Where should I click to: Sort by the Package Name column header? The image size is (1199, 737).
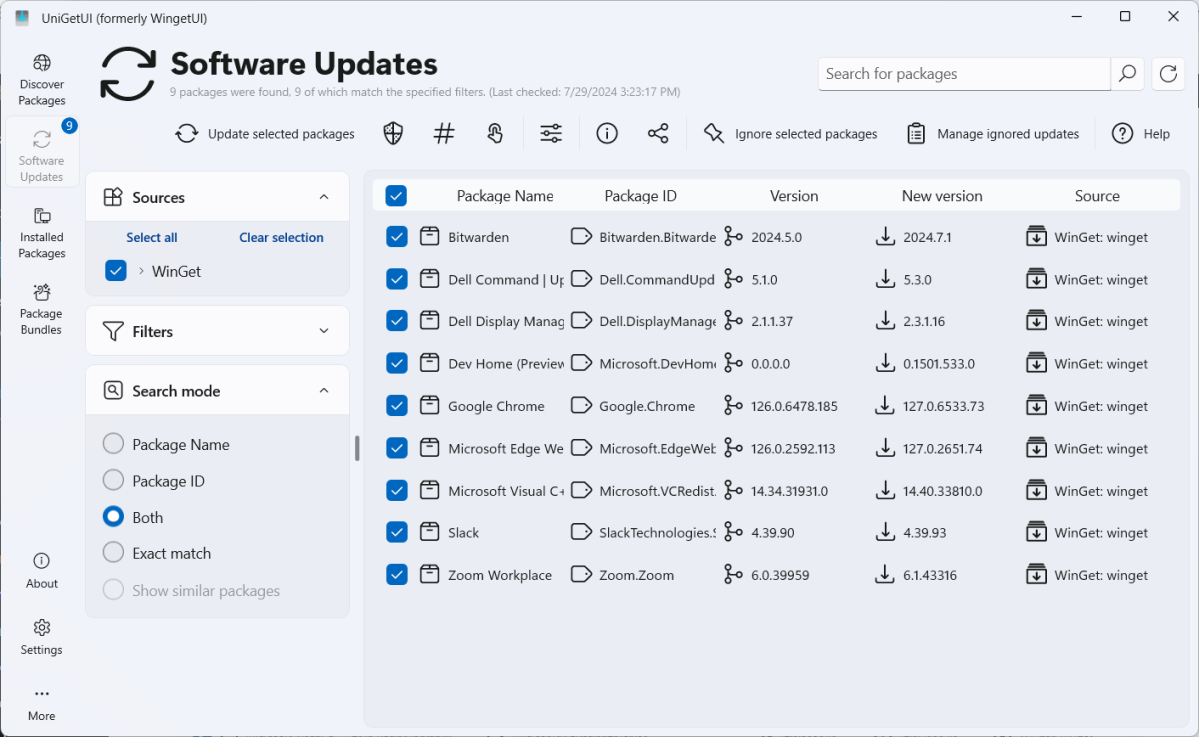click(505, 196)
